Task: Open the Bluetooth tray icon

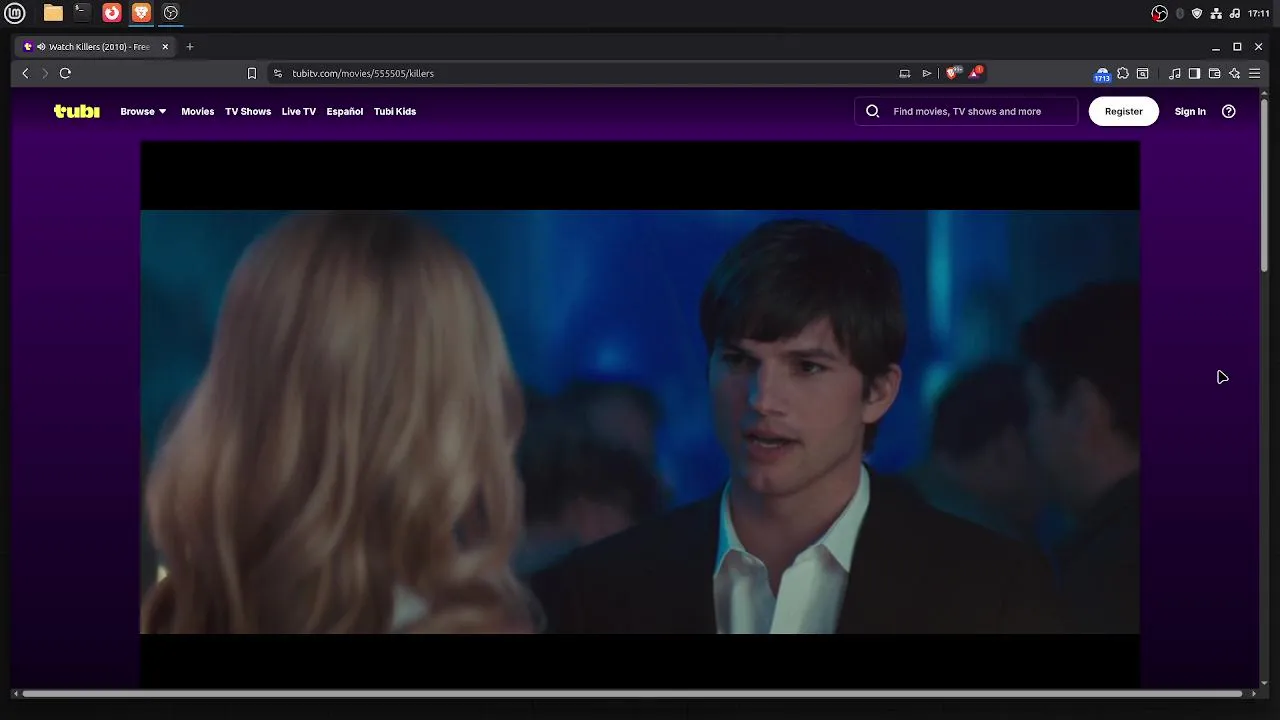Action: coord(1180,13)
